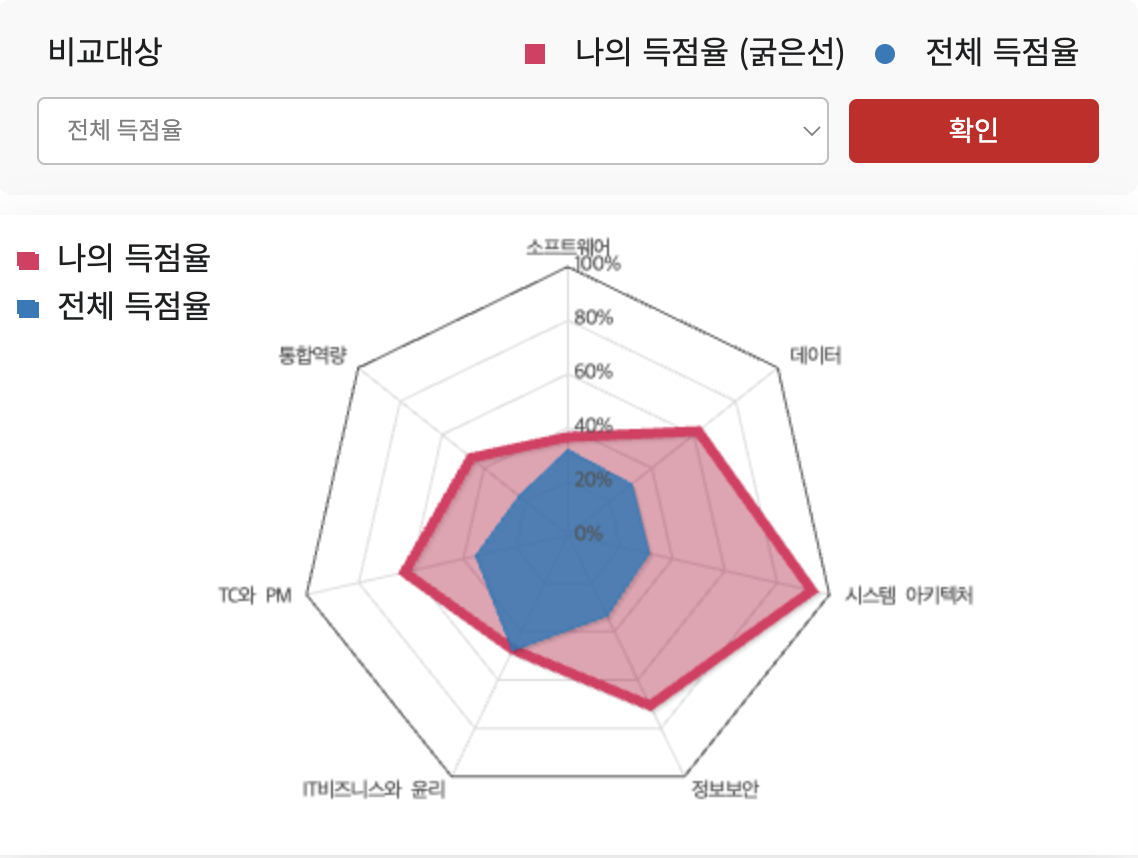Open the 전체 득점율 comparison dropdown
Viewport: 1138px width, 858px height.
(433, 131)
